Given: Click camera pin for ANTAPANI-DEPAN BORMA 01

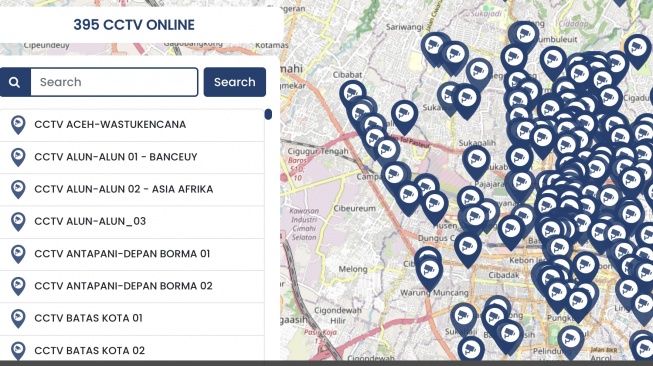Looking at the screenshot, I should tap(18, 254).
